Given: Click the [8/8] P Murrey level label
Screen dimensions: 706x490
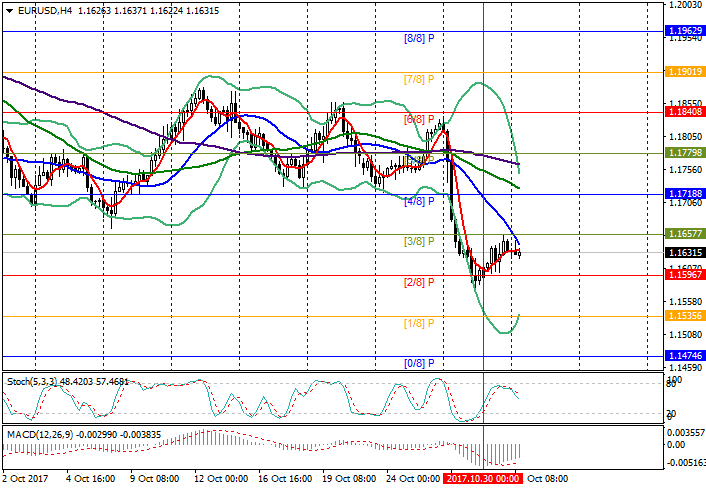Looking at the screenshot, I should 420,38.
